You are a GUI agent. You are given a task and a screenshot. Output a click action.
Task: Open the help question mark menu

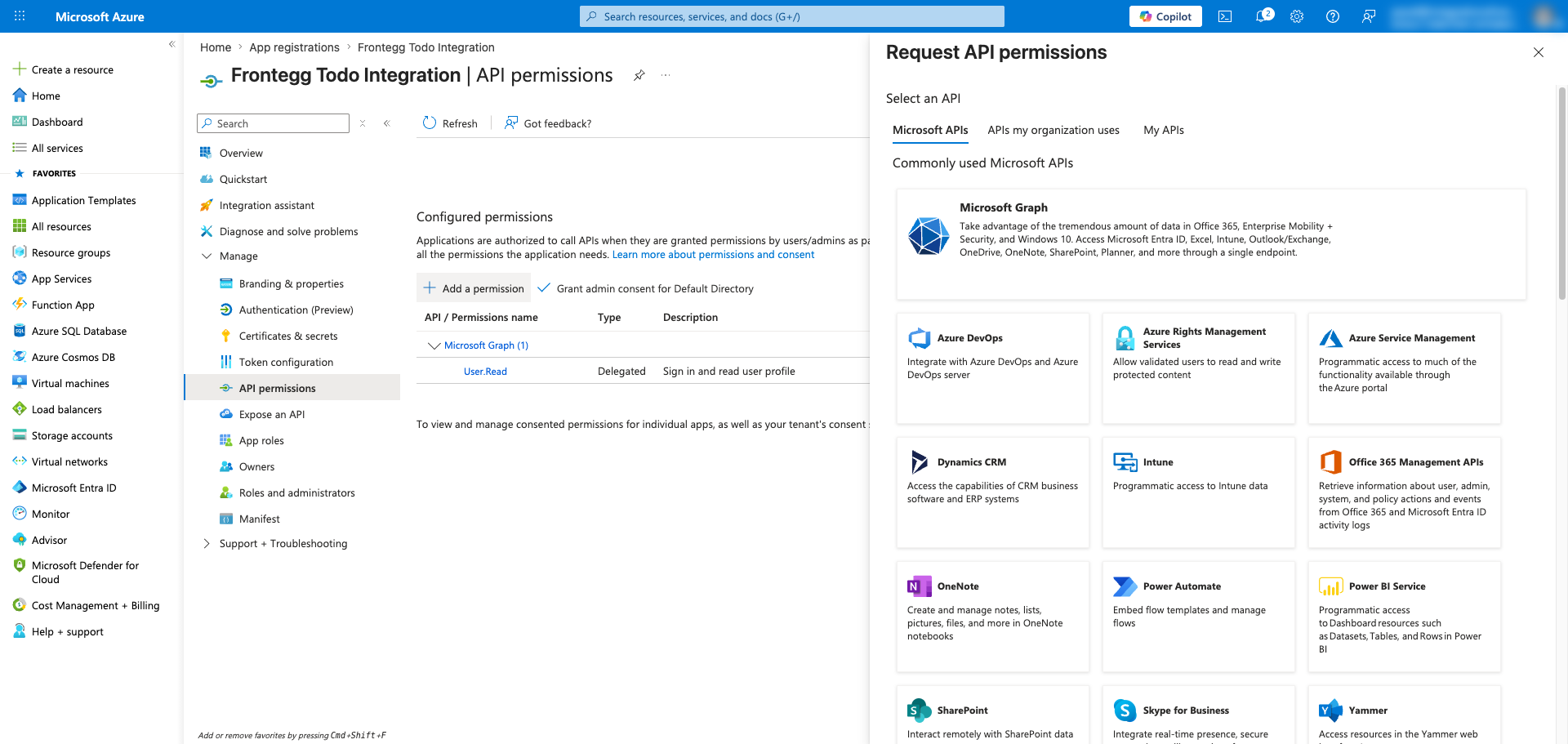point(1333,16)
